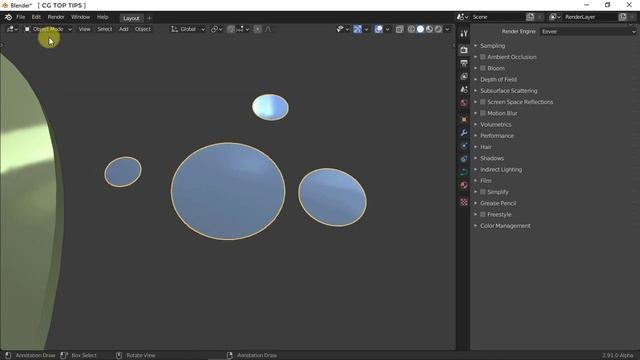Select solid viewport shading

[x=420, y=29]
